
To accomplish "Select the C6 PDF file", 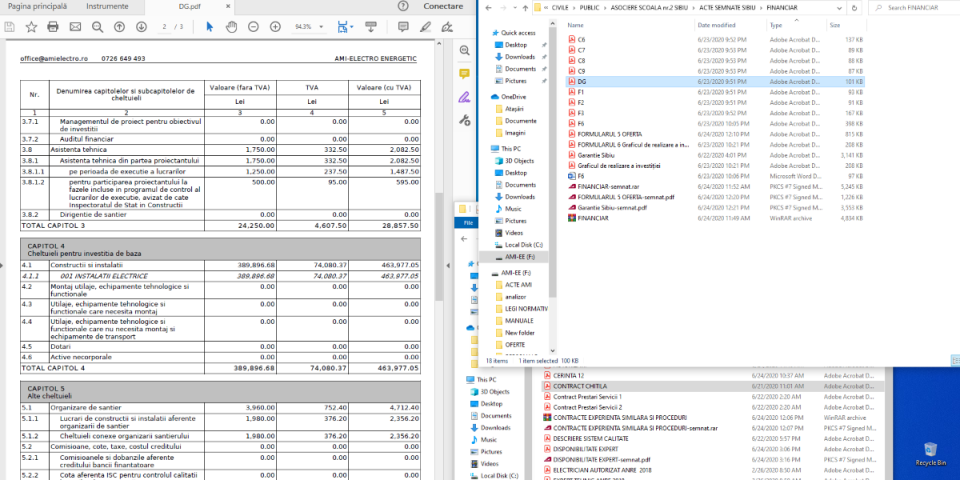I will [x=582, y=39].
